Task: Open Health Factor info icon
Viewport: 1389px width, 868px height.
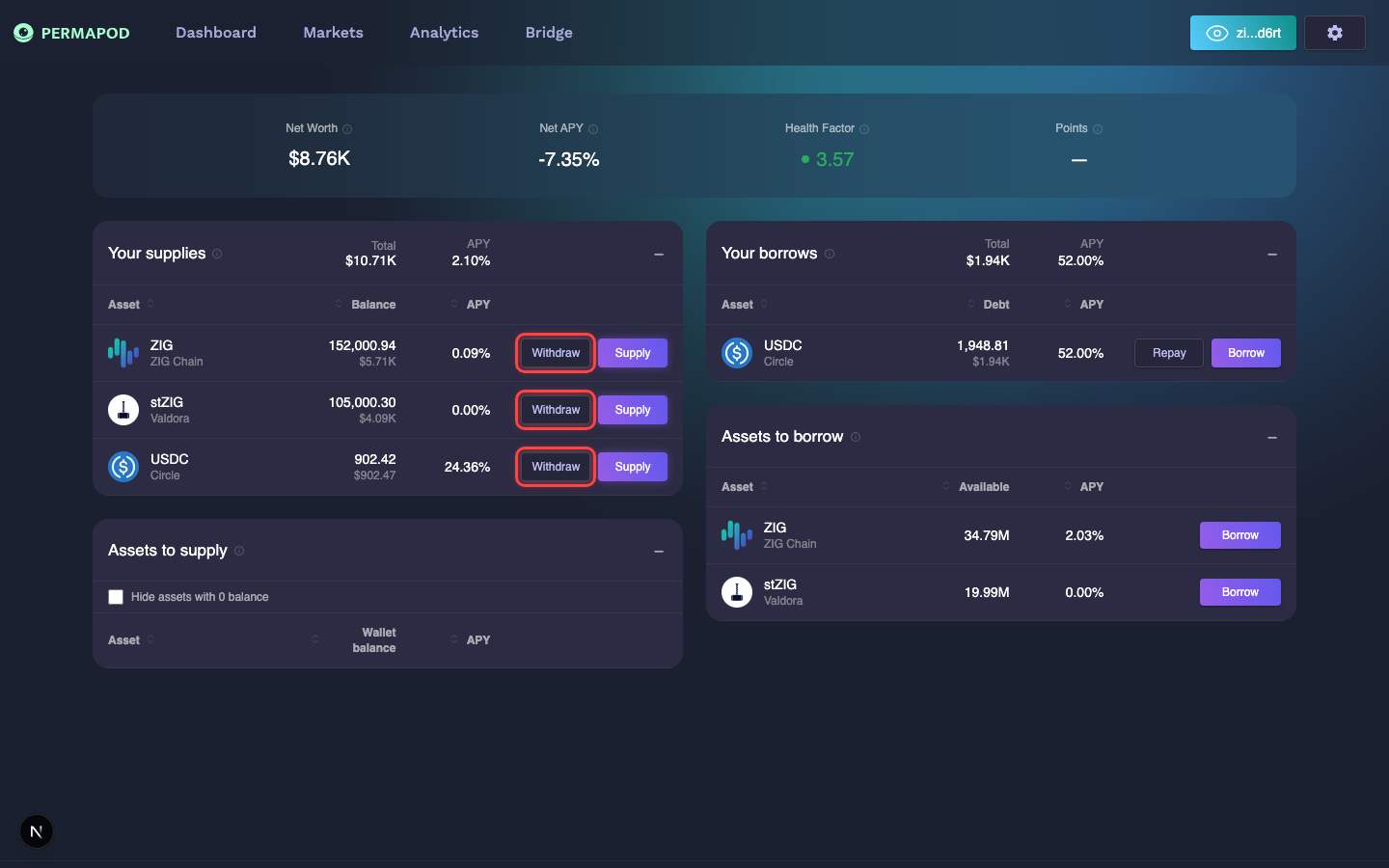Action: click(864, 129)
